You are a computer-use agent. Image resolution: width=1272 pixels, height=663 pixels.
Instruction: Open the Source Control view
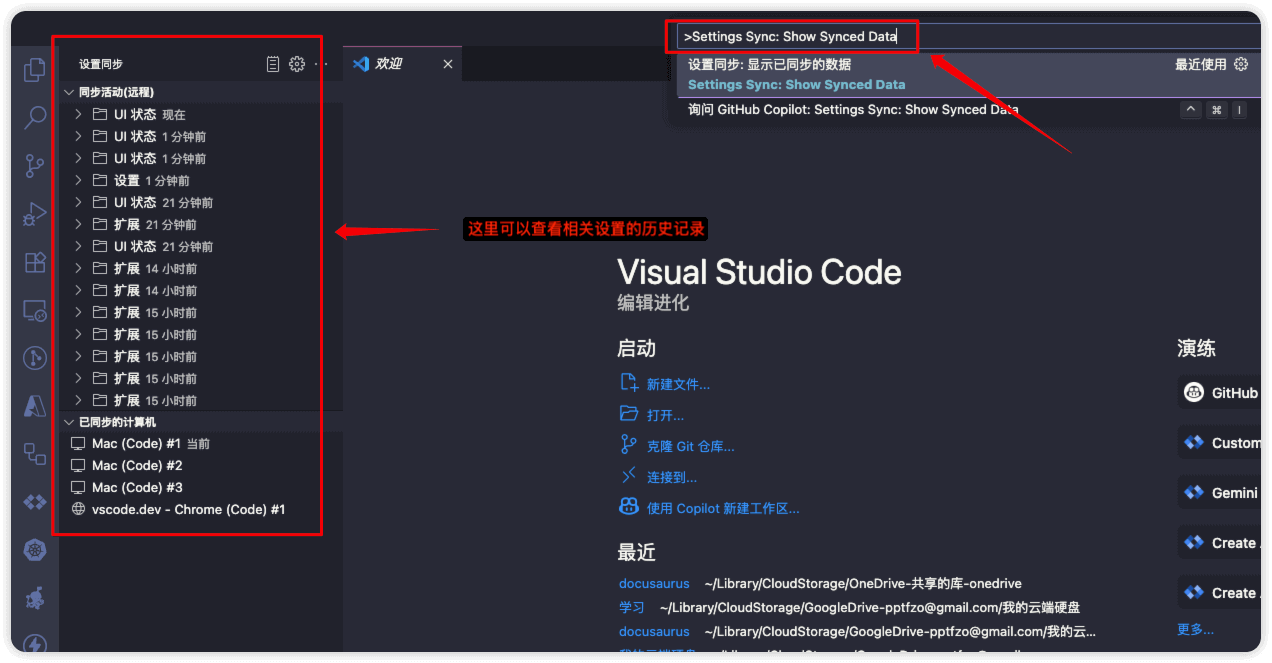35,166
